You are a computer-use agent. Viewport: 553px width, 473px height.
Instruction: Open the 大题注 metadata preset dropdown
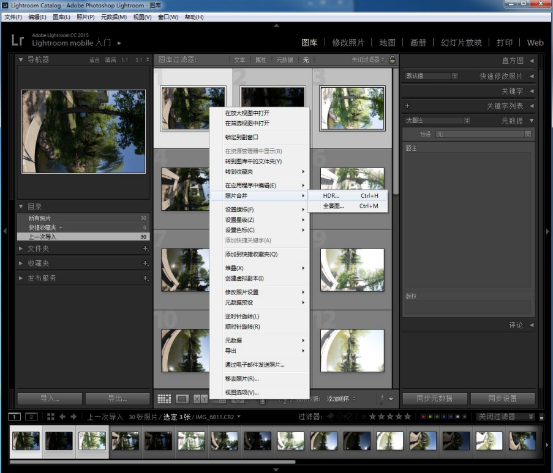coord(437,121)
